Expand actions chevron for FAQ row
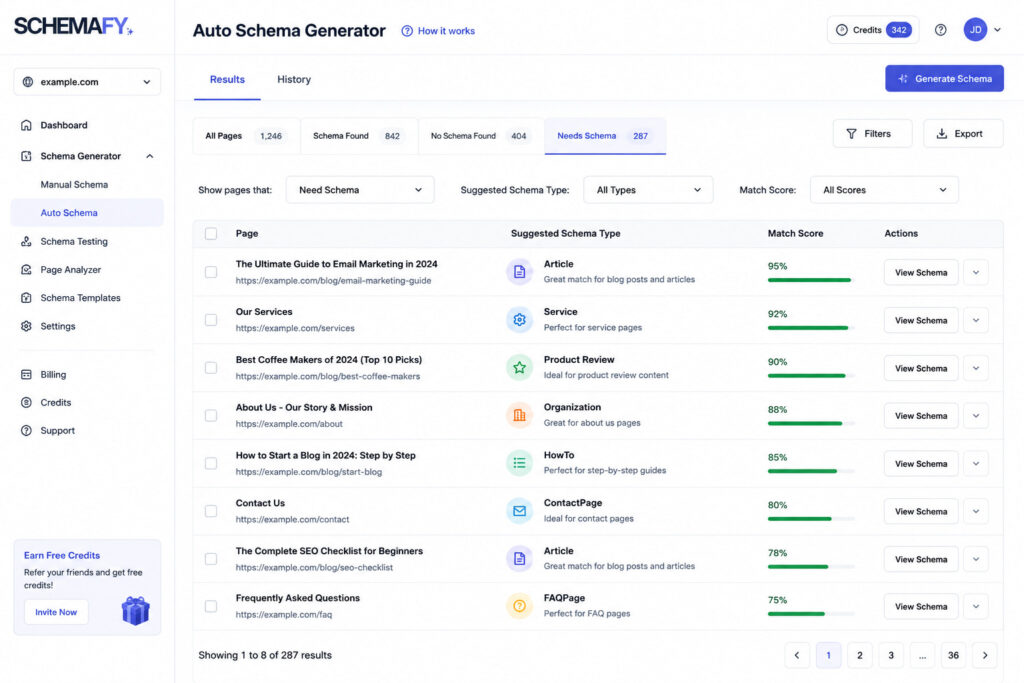Viewport: 1024px width, 683px height. [976, 607]
